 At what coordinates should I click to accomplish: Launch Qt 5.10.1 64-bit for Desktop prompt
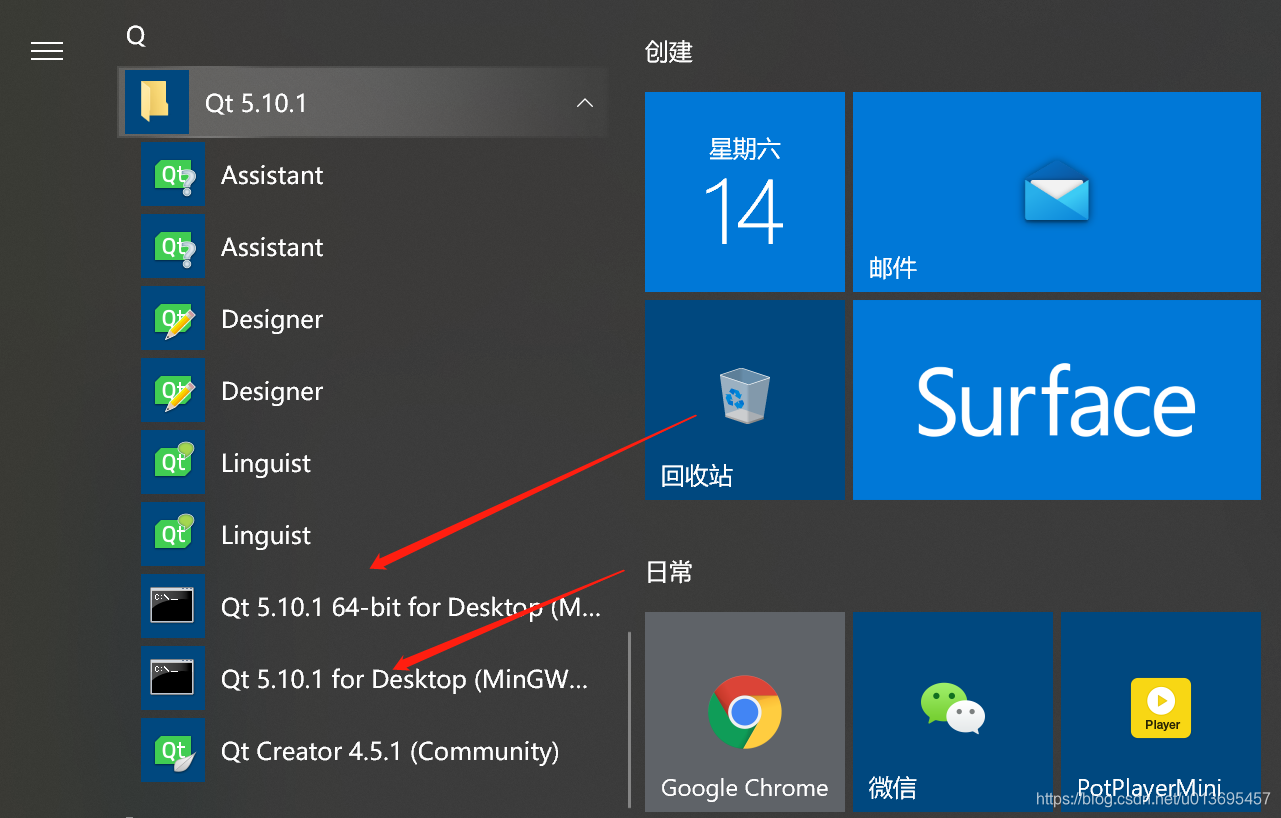coord(364,607)
